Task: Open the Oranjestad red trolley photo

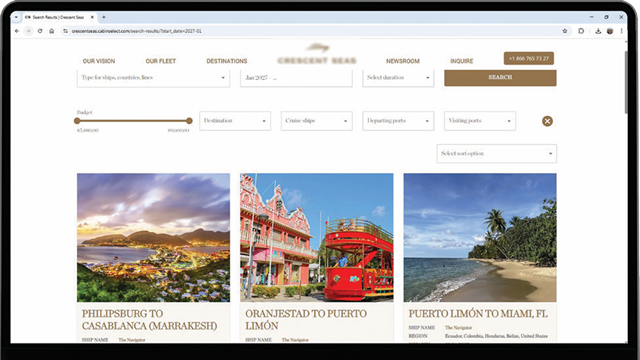Action: 317,238
